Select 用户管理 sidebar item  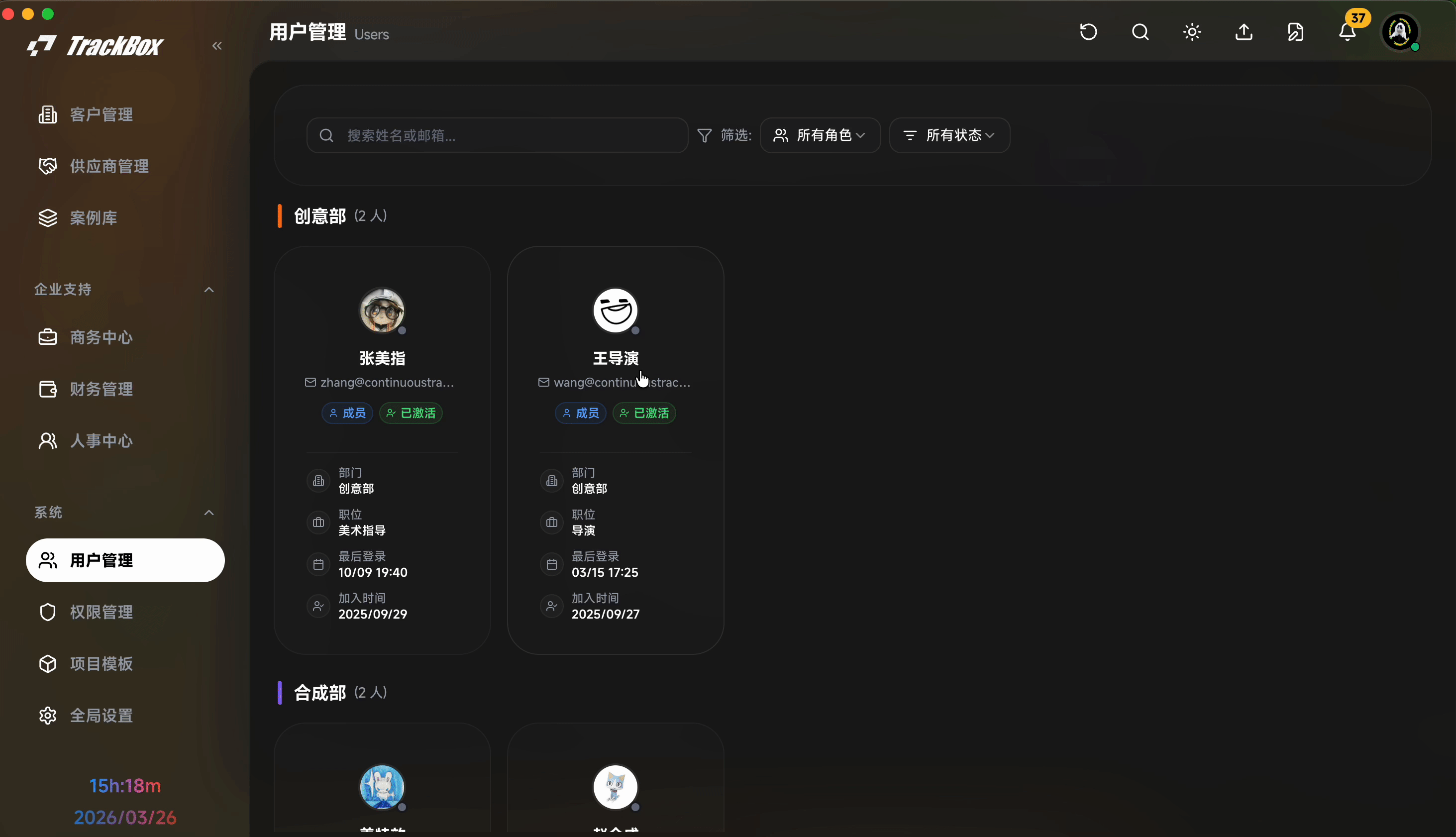click(125, 560)
